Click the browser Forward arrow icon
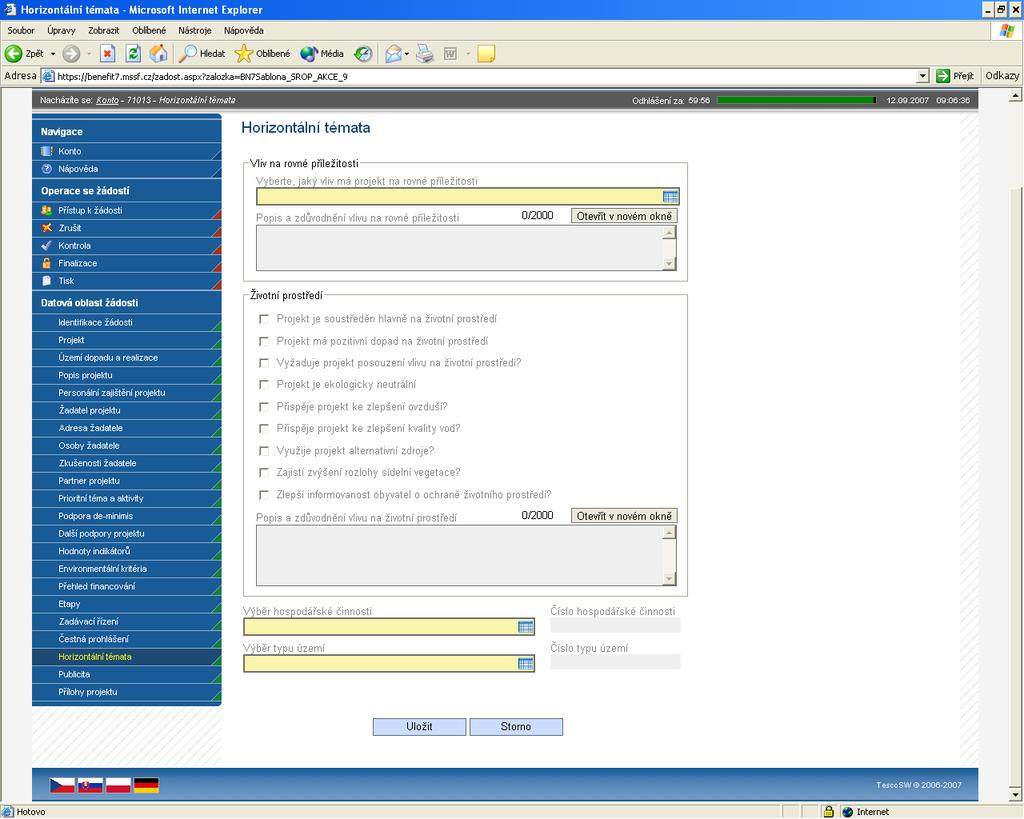This screenshot has height=819, width=1024. (71, 54)
